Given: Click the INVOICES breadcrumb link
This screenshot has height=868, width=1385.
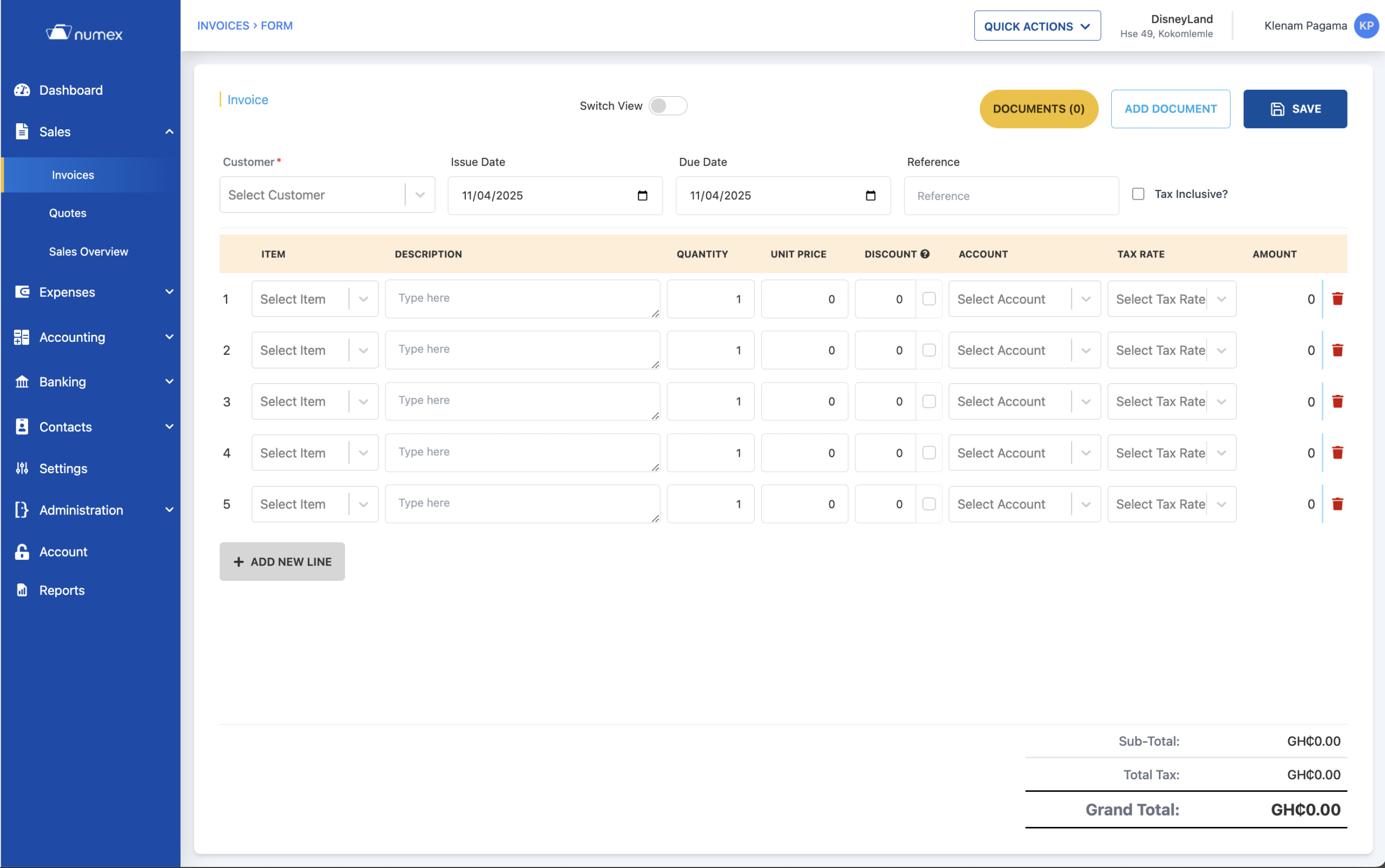Looking at the screenshot, I should coord(223,26).
